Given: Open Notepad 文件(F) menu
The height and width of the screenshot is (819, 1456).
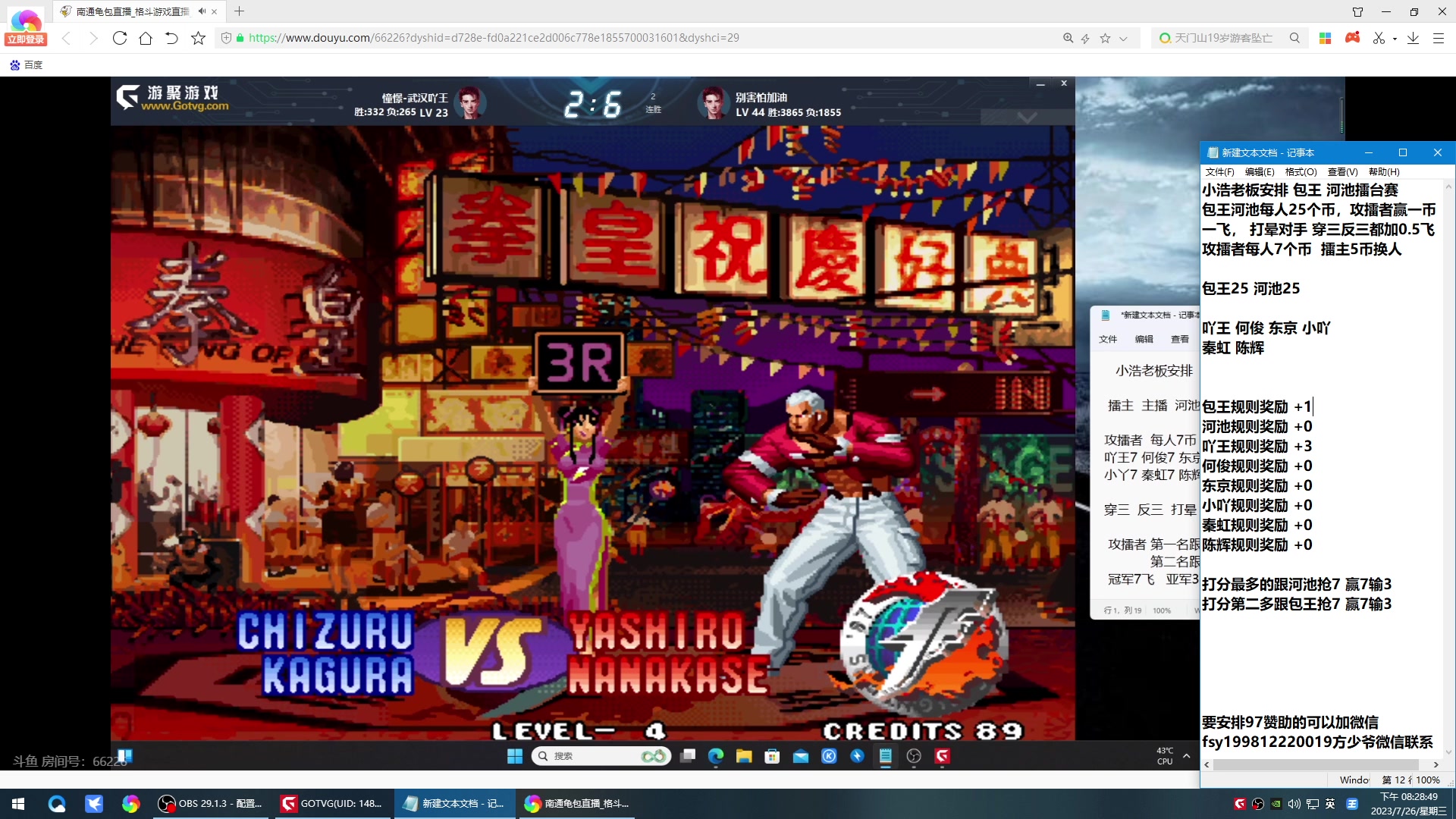Looking at the screenshot, I should (1219, 172).
